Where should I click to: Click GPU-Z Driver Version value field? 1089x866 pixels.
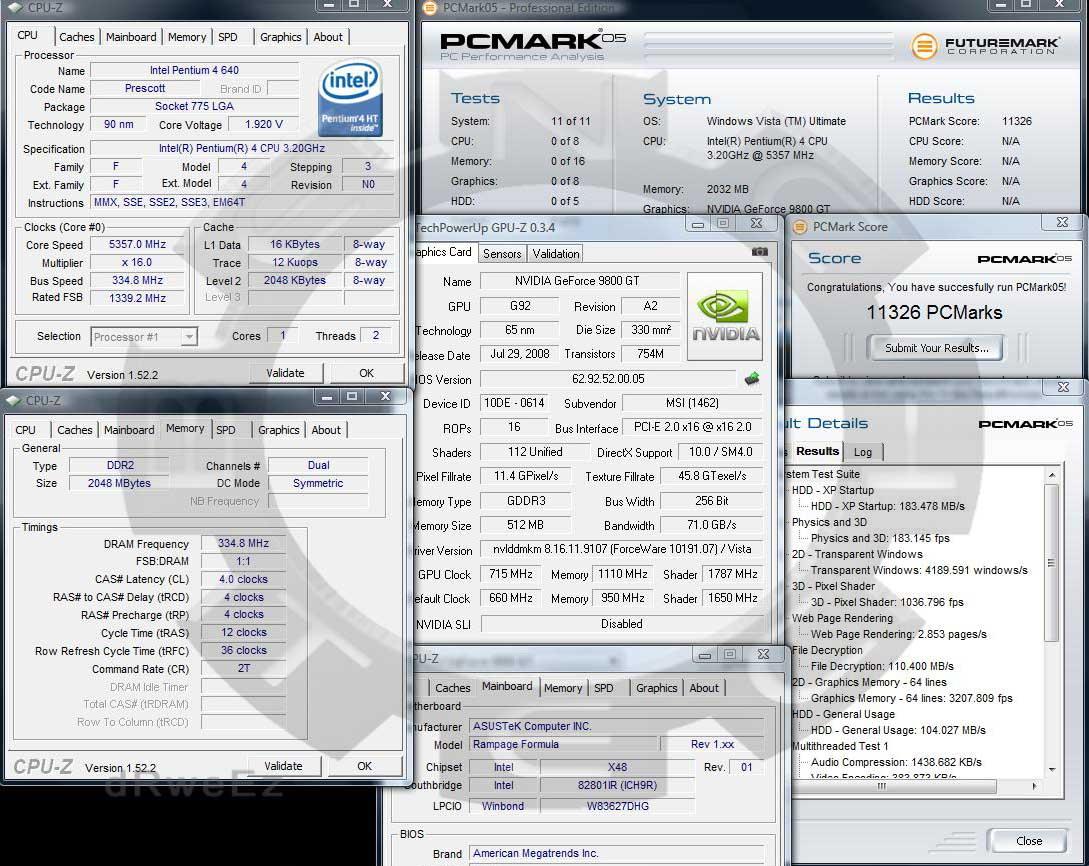tap(622, 549)
